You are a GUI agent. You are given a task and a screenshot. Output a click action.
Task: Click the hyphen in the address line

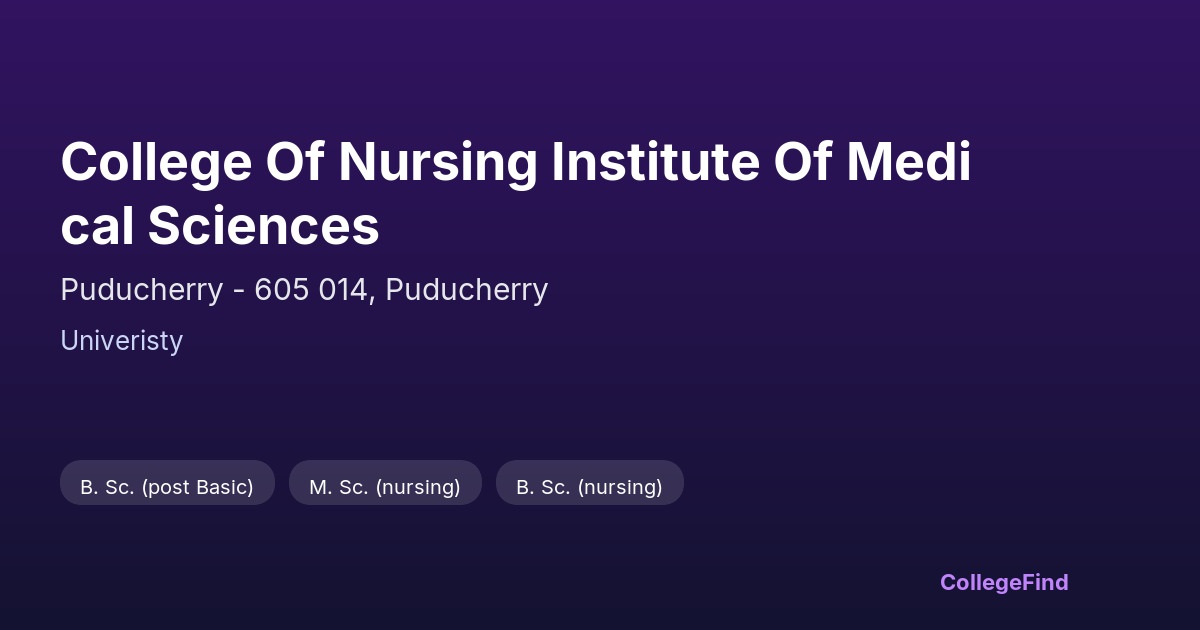click(x=238, y=291)
